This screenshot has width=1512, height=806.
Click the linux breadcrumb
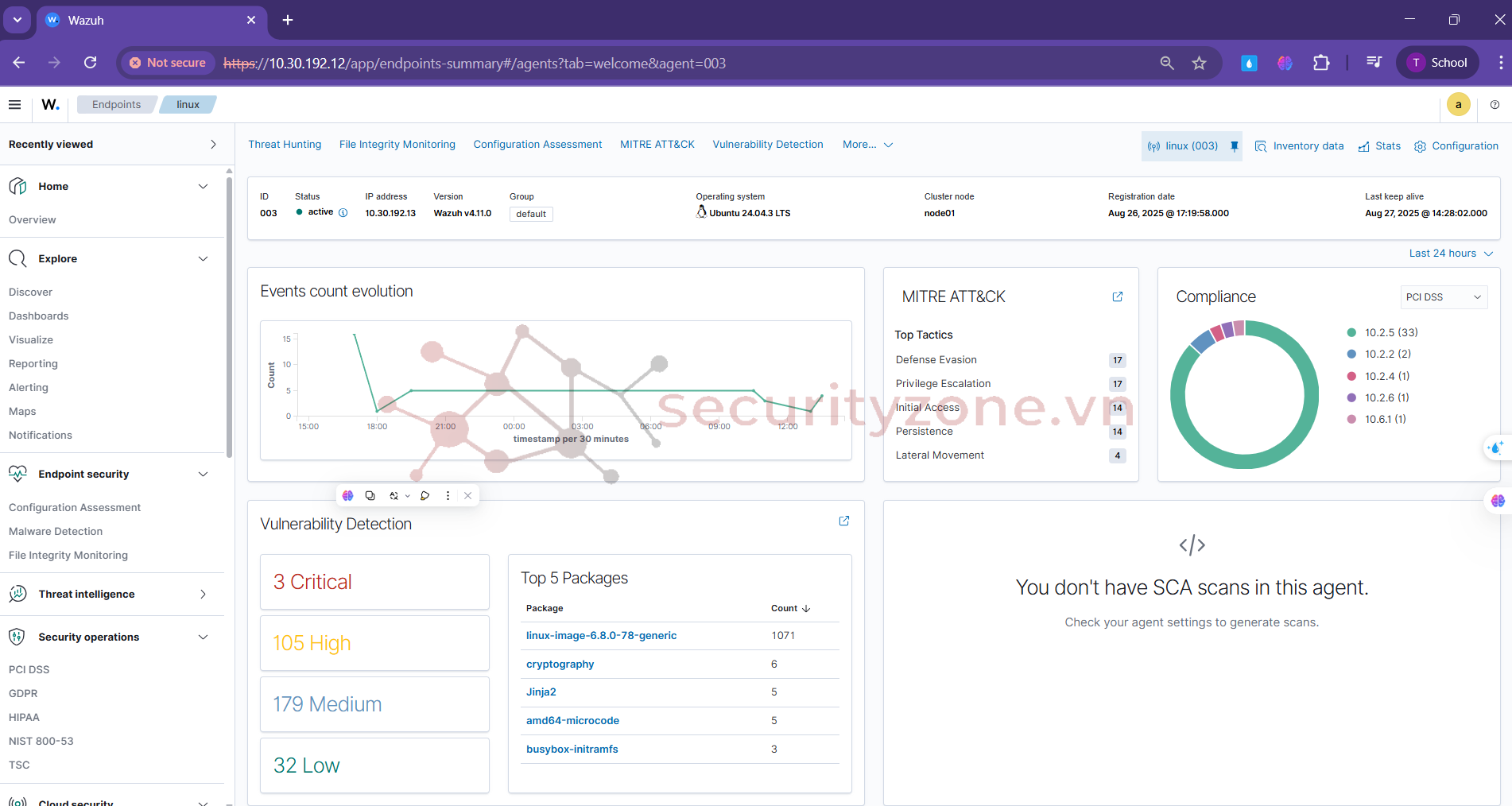pos(188,104)
